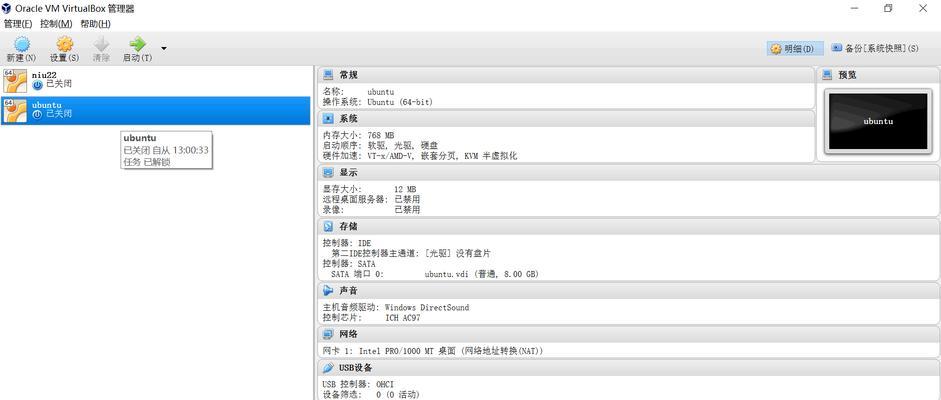Click 远程桌面服务器: 已禁用 line

371,200
